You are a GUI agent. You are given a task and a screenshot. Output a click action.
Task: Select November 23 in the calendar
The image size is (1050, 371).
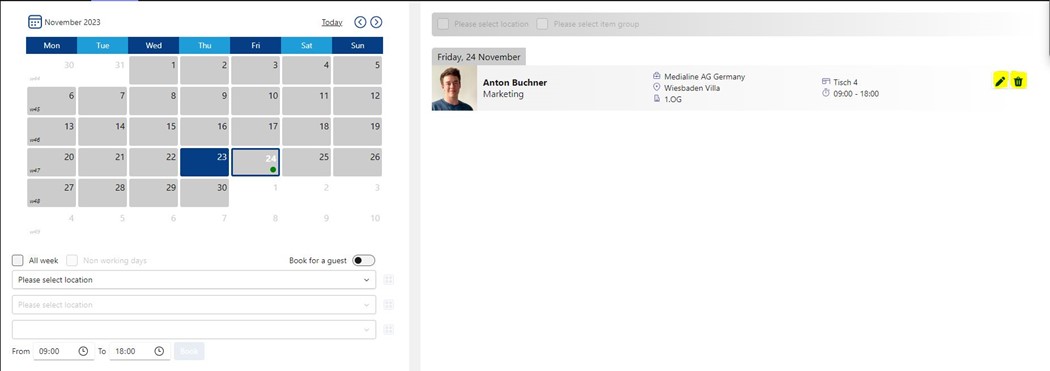[x=204, y=163]
